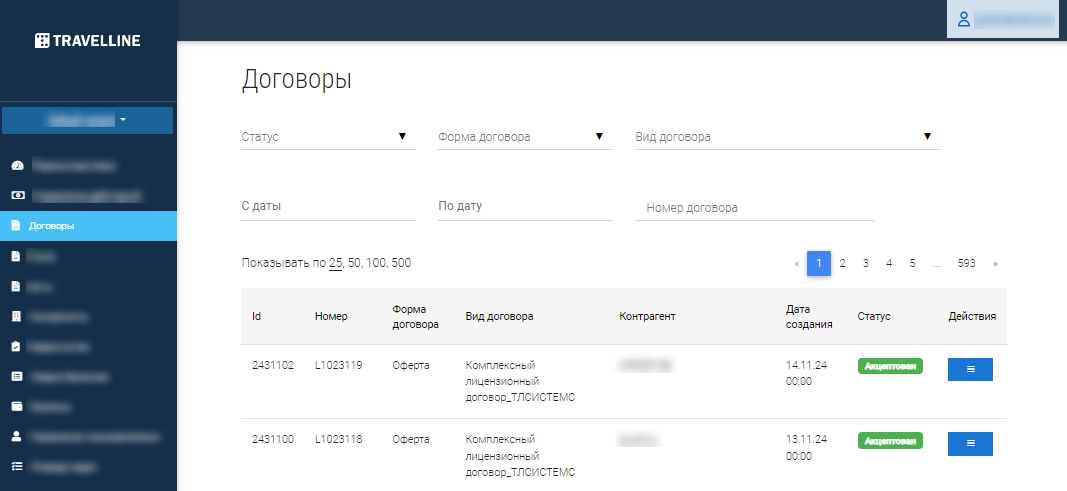
Task: Click contract type text in row L1023118
Action: point(521,456)
